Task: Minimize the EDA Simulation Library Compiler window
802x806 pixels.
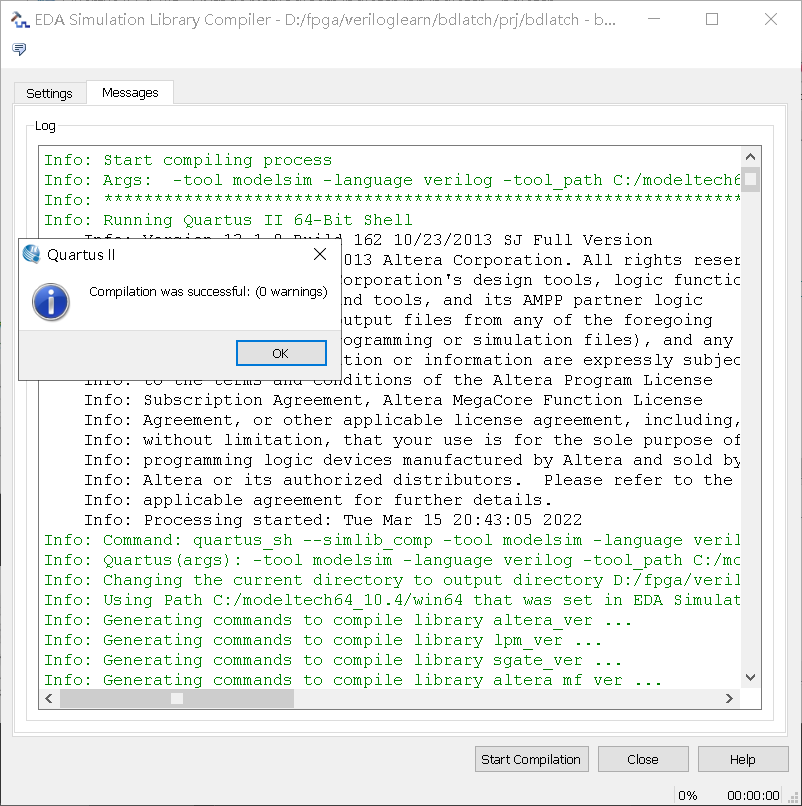Action: 654,20
